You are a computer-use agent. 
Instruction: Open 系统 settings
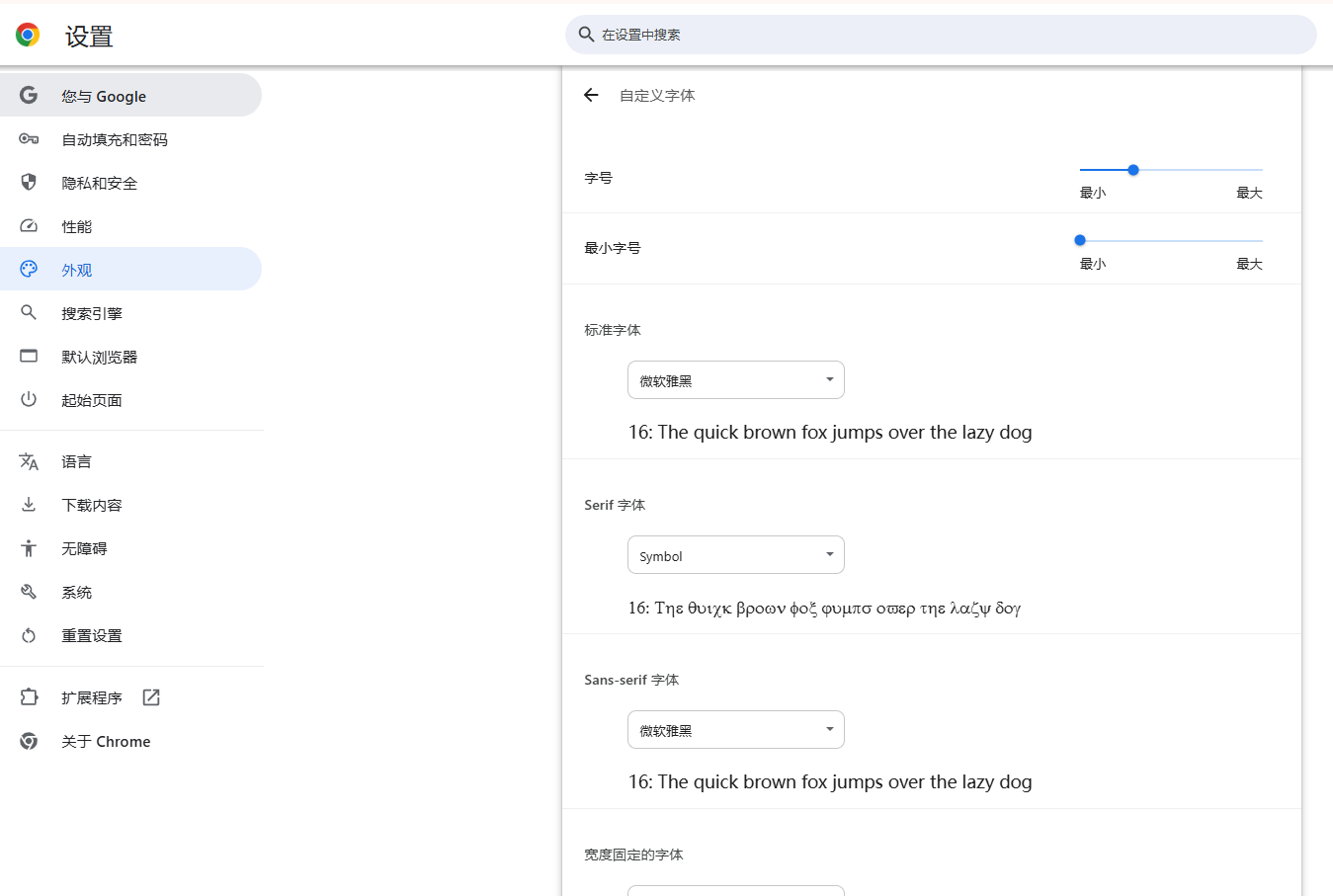coord(130,592)
